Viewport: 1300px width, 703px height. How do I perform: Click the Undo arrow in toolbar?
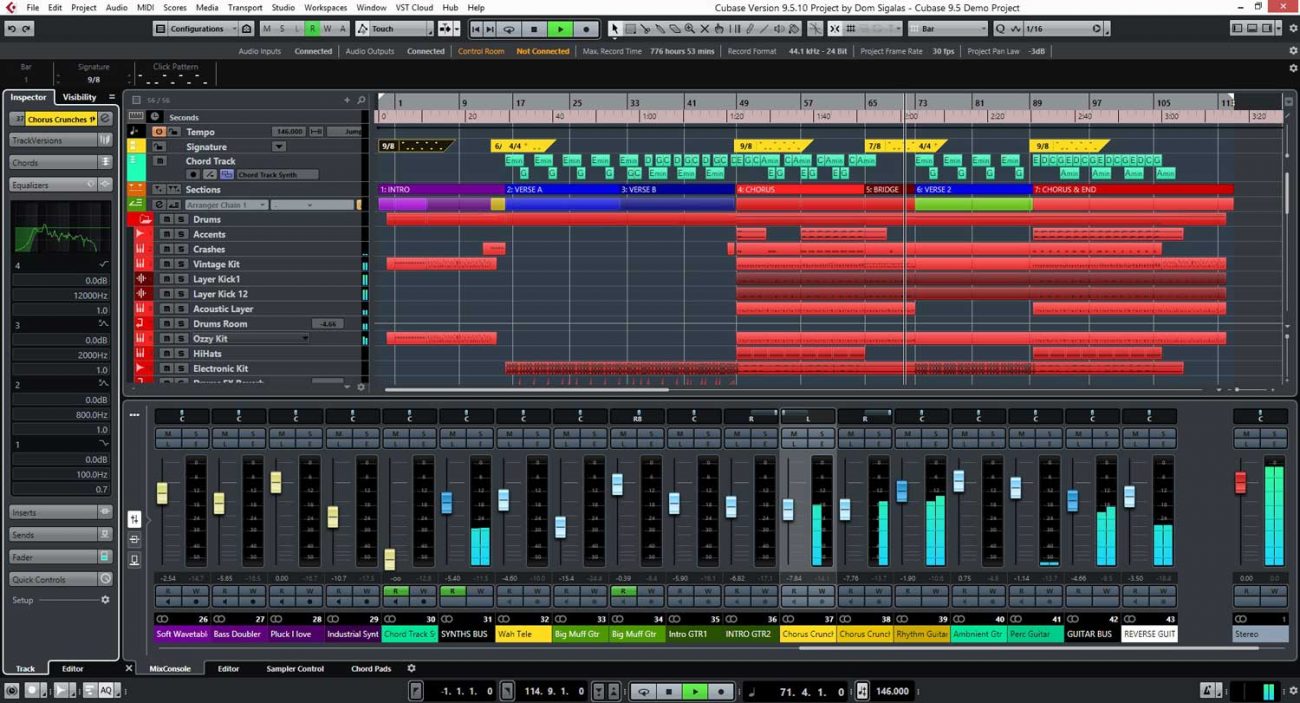tap(12, 29)
